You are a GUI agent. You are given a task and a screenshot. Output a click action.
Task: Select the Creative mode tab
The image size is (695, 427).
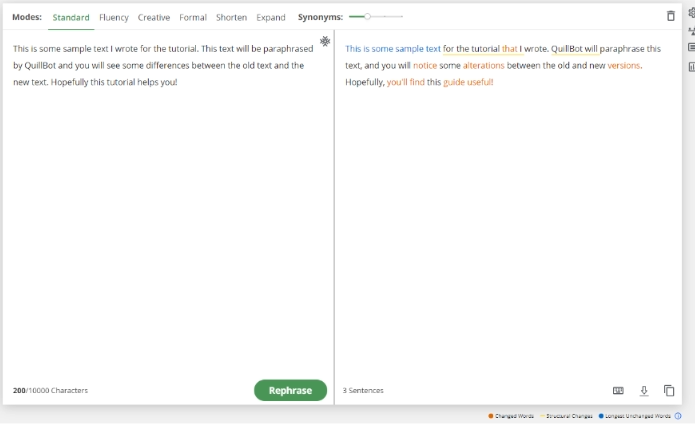pyautogui.click(x=154, y=17)
